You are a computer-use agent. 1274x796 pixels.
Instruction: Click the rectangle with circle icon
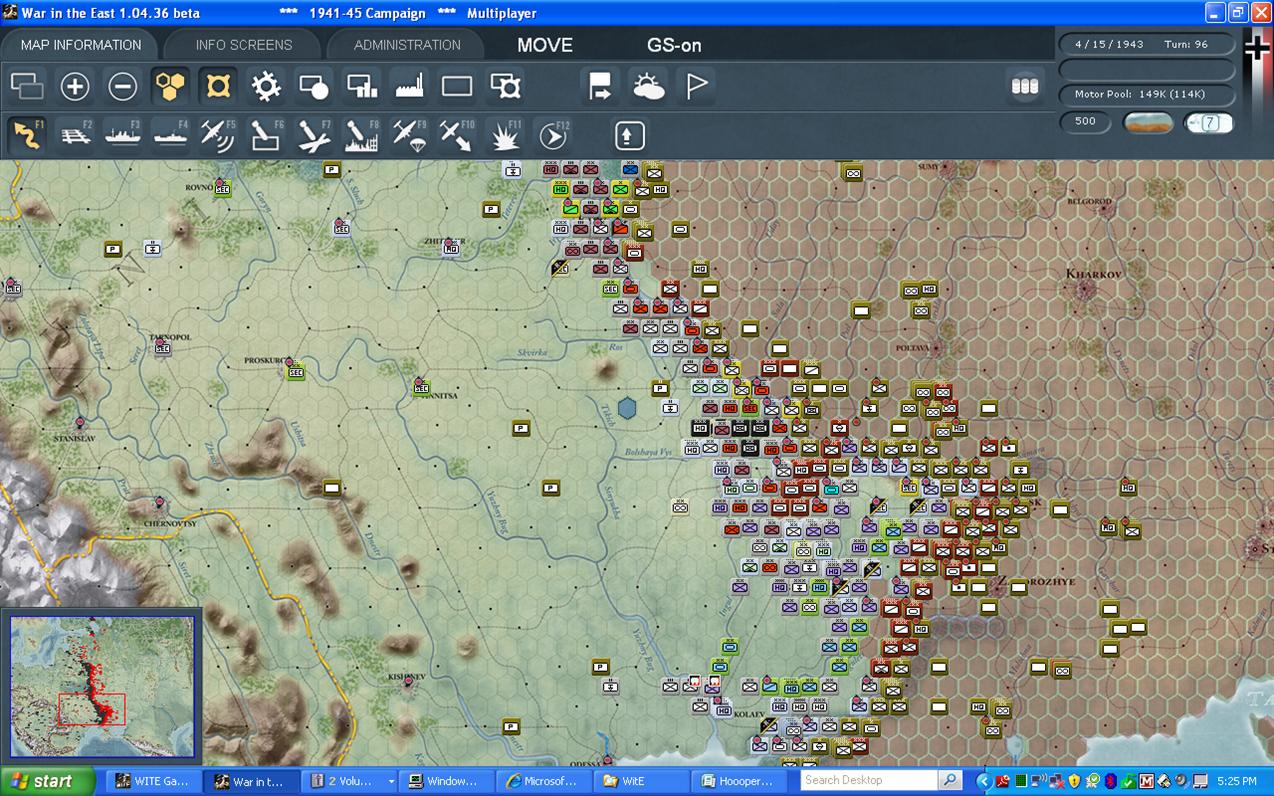click(x=314, y=87)
